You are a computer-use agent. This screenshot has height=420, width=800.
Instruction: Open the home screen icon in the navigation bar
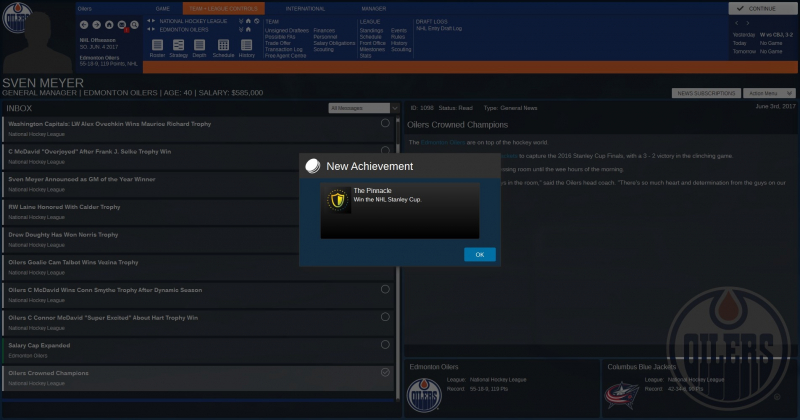click(x=109, y=24)
